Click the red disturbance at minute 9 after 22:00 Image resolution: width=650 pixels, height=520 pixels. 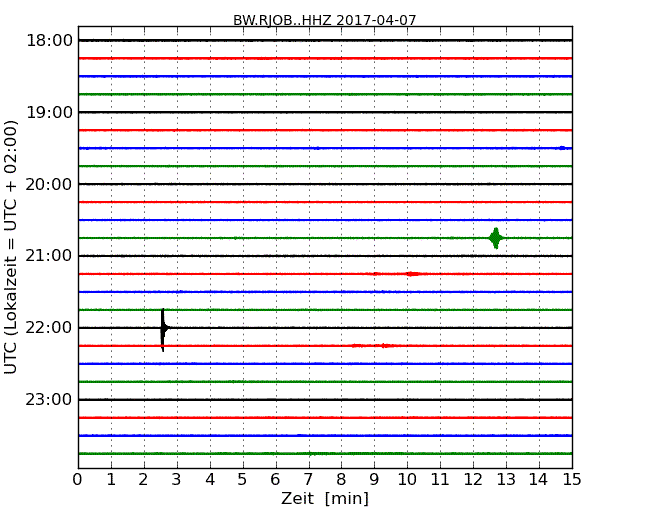(x=385, y=345)
